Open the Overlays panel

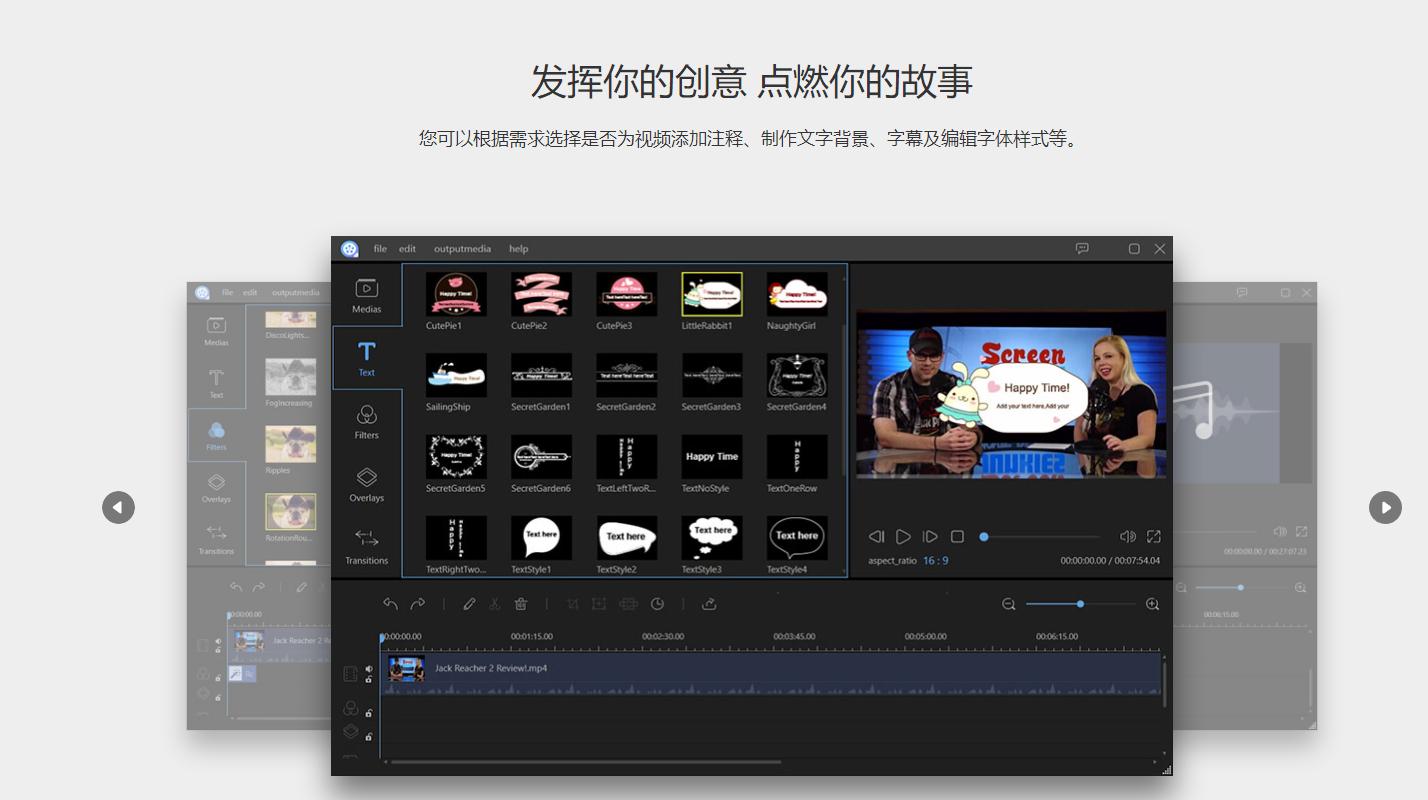point(366,486)
